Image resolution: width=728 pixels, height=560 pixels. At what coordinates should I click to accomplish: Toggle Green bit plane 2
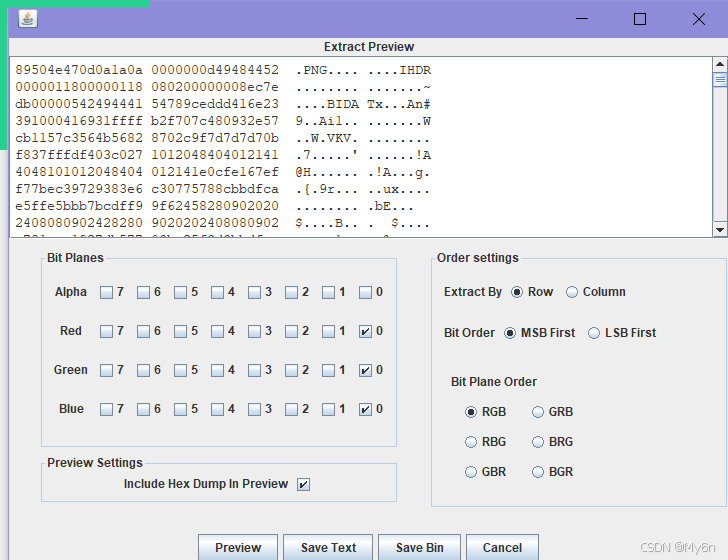click(x=292, y=370)
